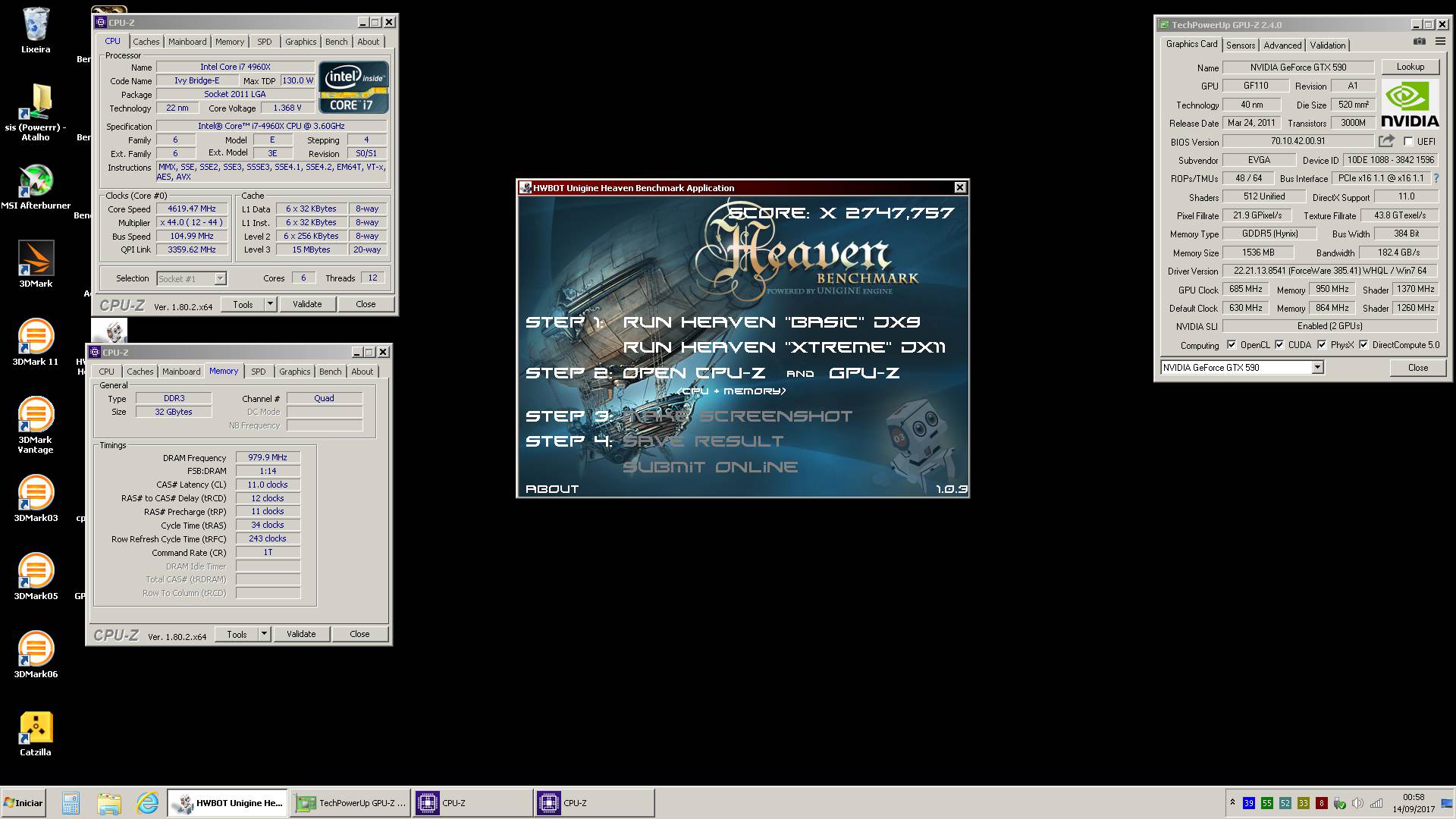The width and height of the screenshot is (1456, 819).
Task: Click the DRAM Frequency 979.9 MHz value
Action: coord(268,457)
